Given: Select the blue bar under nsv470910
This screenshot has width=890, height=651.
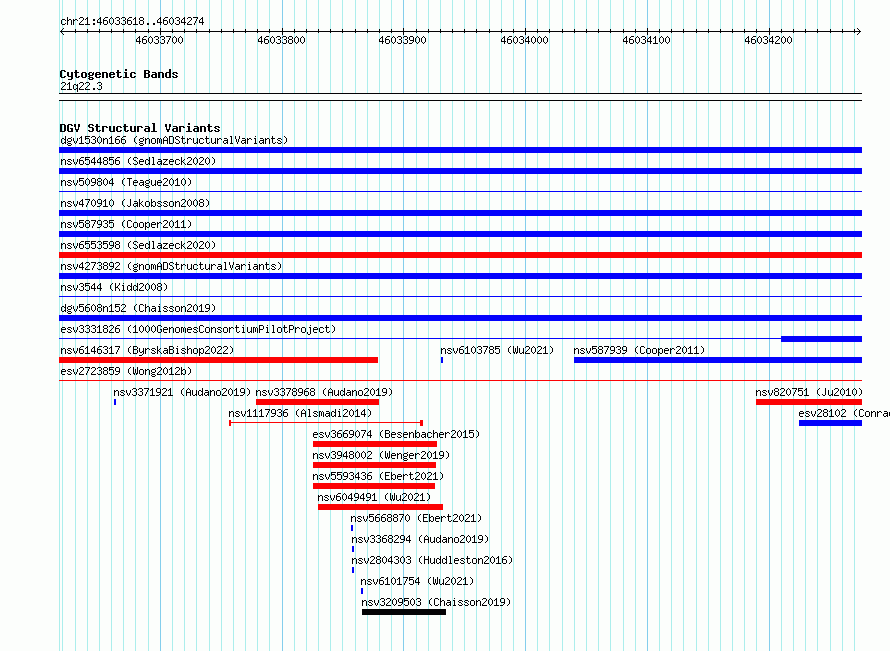Looking at the screenshot, I should pyautogui.click(x=460, y=213).
